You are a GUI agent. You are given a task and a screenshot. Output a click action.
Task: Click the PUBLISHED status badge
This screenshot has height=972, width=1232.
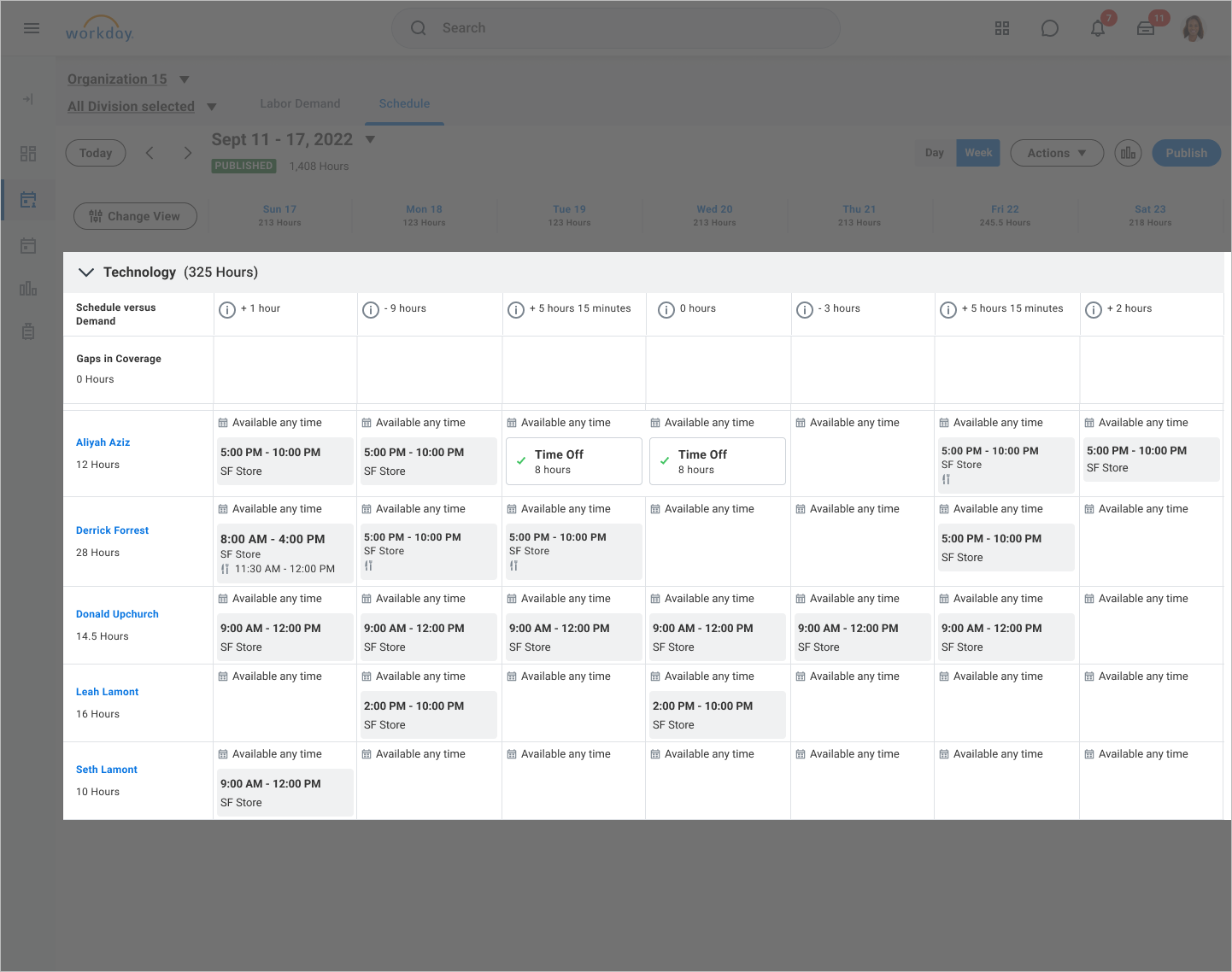[x=243, y=166]
